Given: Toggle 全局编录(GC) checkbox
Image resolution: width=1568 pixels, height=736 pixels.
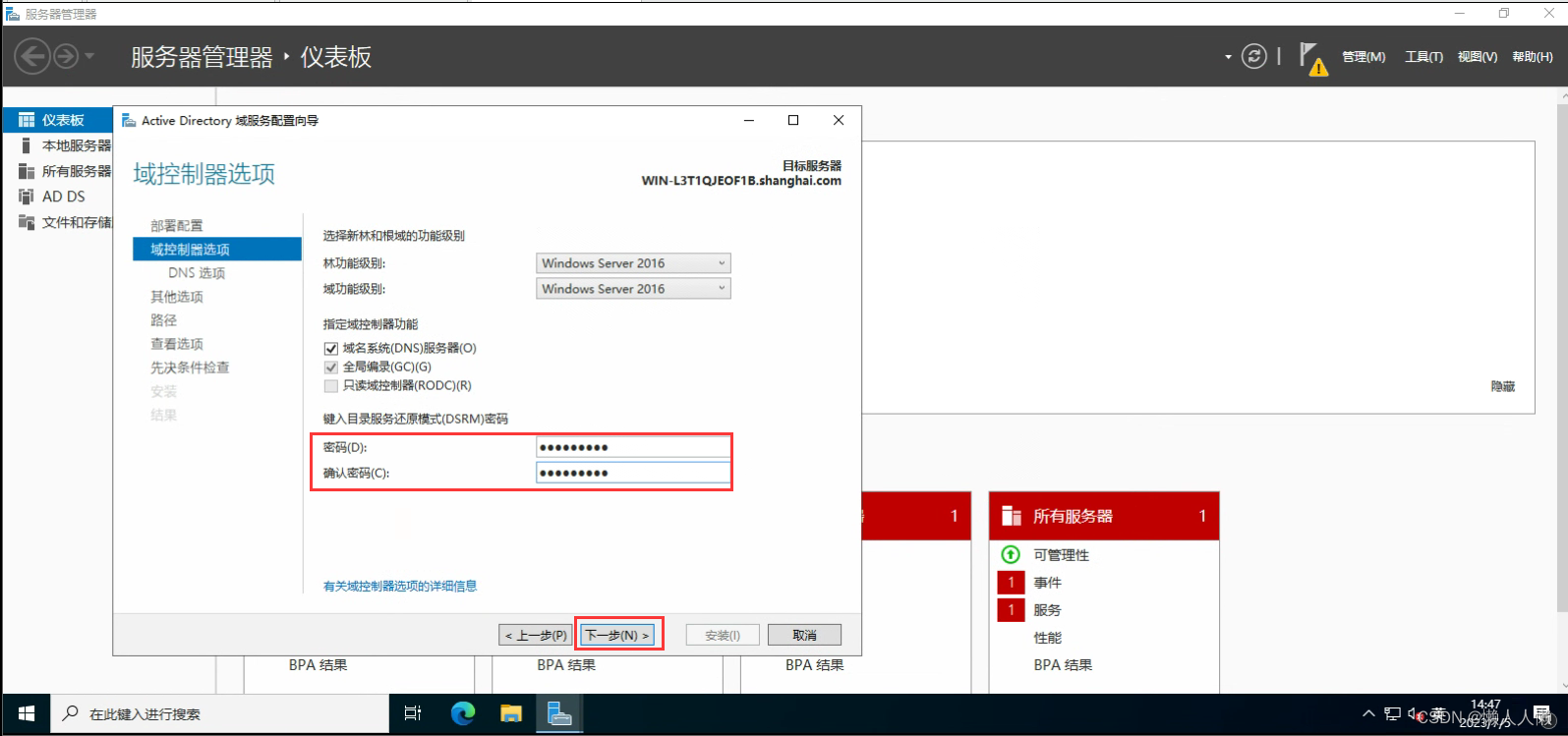Looking at the screenshot, I should coord(331,368).
